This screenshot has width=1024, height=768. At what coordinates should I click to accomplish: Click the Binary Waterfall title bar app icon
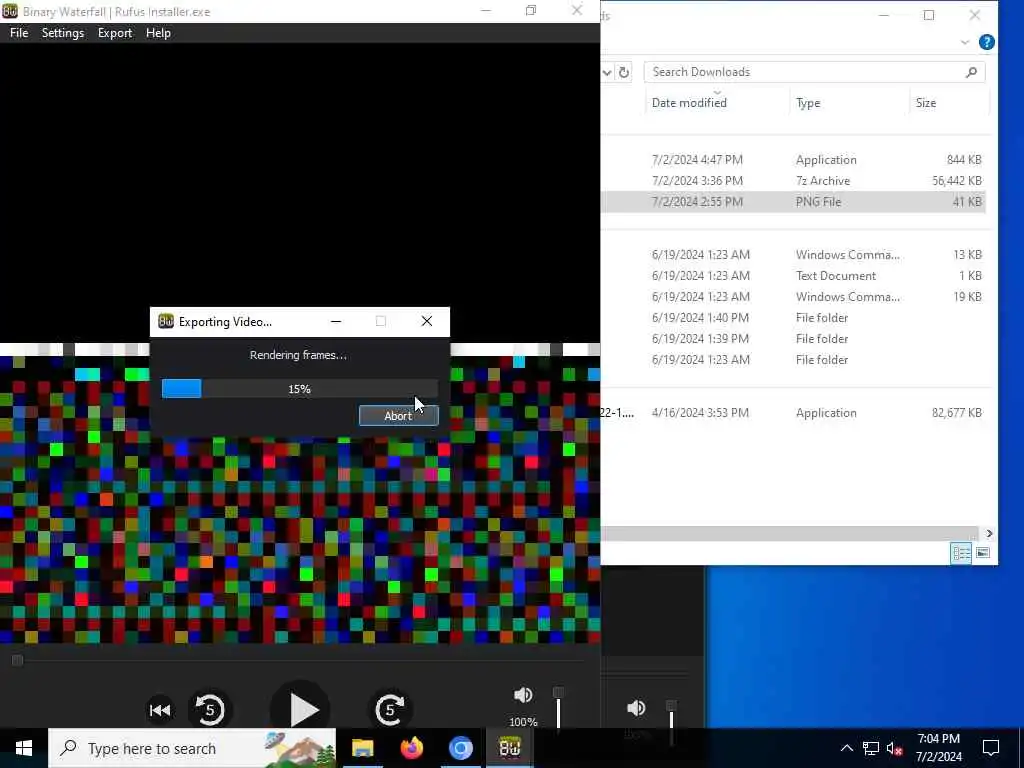tap(10, 11)
